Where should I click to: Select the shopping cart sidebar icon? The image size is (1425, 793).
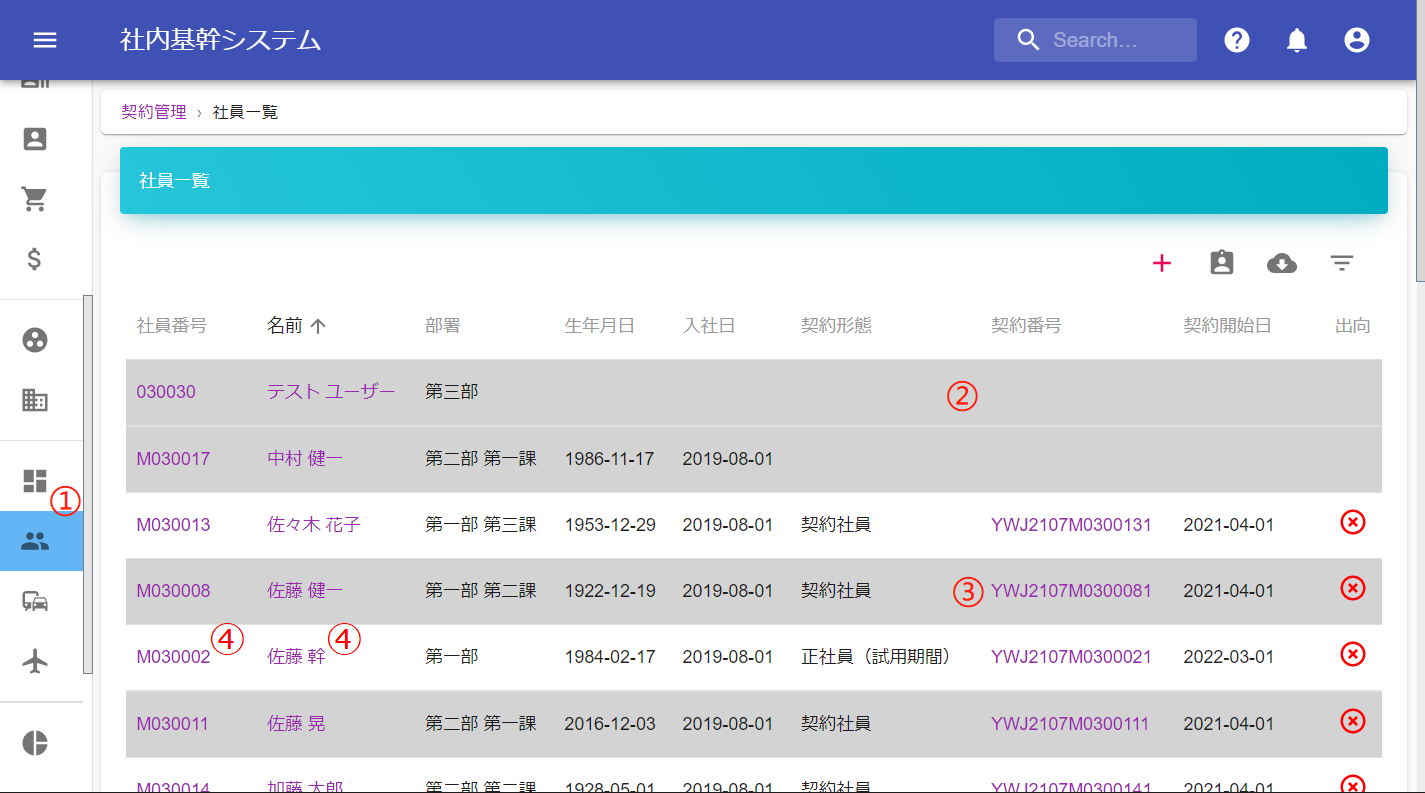(35, 199)
